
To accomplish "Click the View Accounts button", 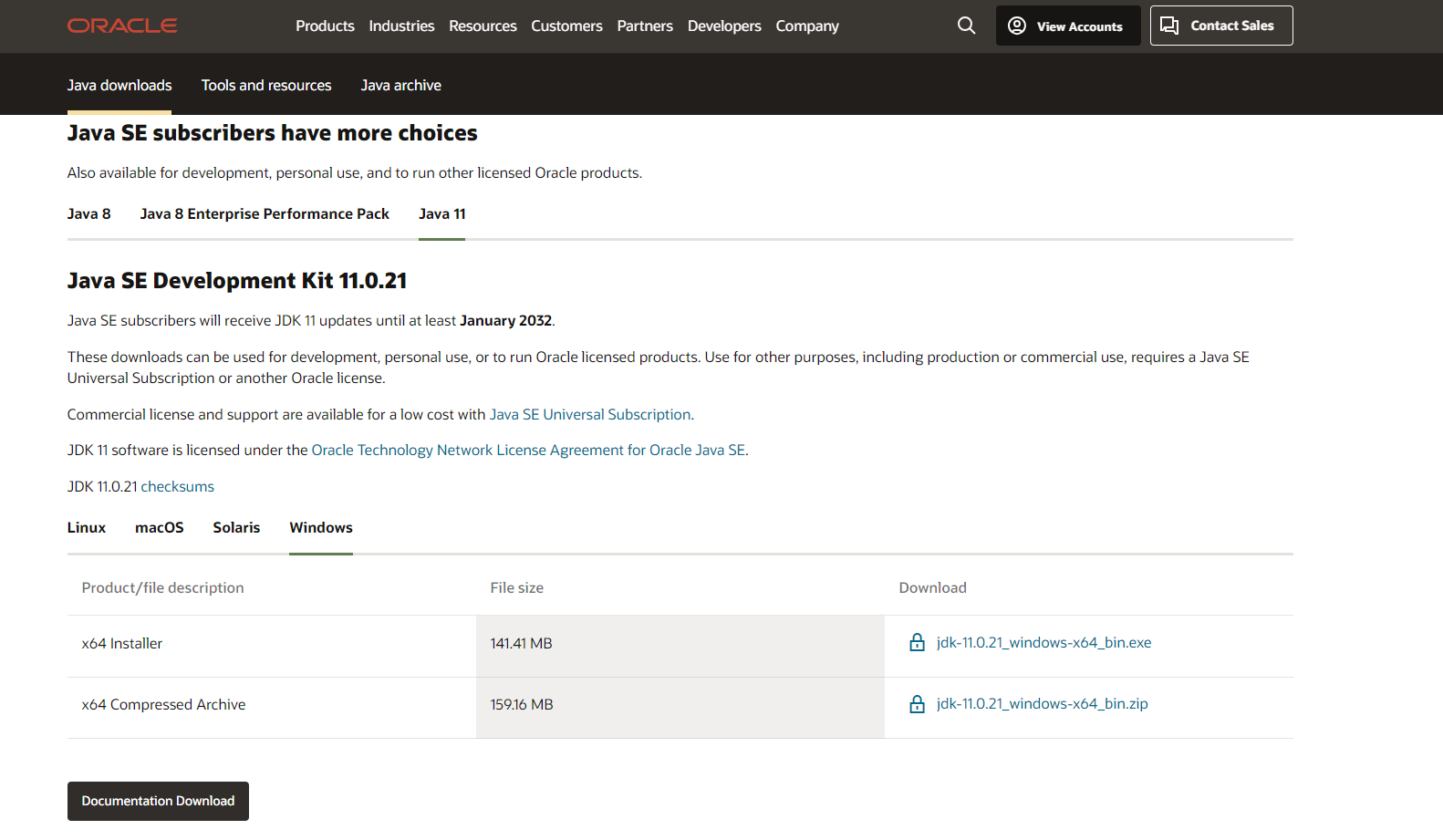I will coord(1068,26).
